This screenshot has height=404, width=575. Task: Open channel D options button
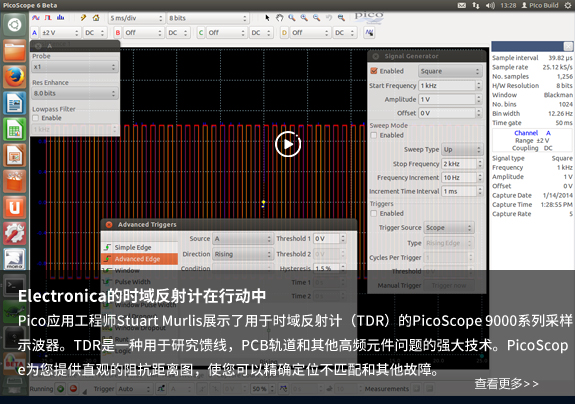(x=284, y=33)
